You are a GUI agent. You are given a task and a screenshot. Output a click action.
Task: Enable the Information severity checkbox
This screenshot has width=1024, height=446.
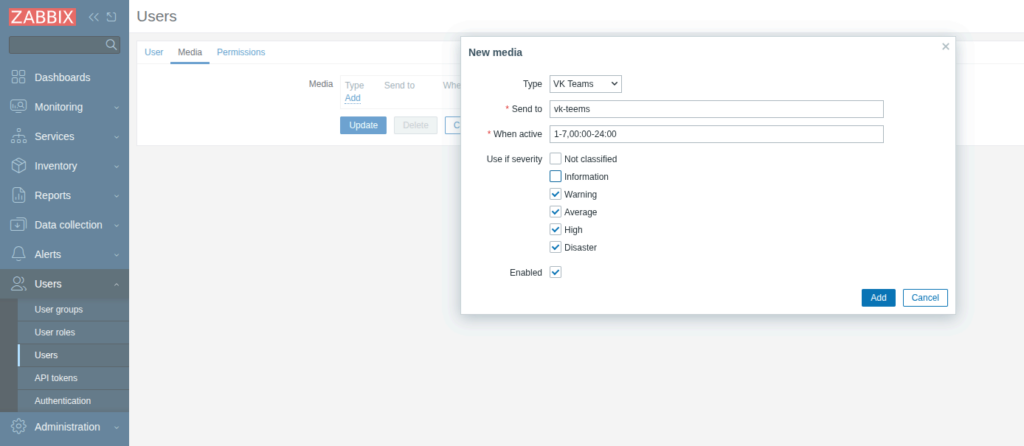click(x=556, y=176)
